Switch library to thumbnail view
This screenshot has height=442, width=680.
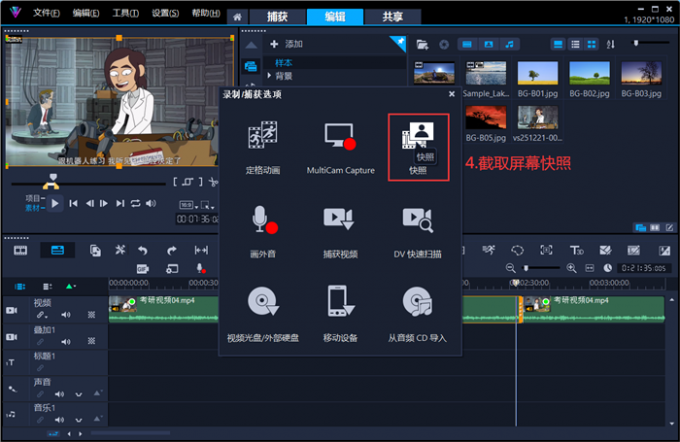[x=592, y=44]
